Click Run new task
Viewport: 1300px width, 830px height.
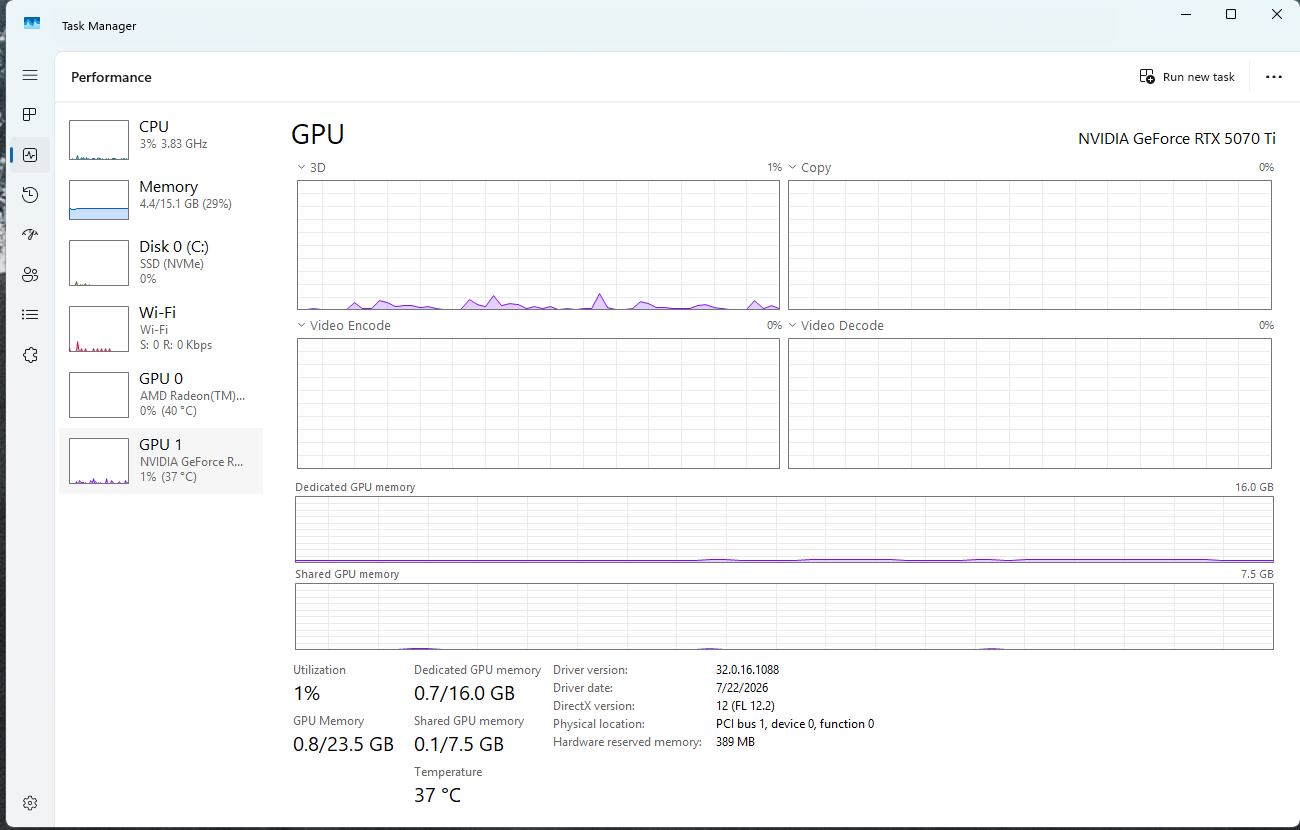click(x=1187, y=77)
